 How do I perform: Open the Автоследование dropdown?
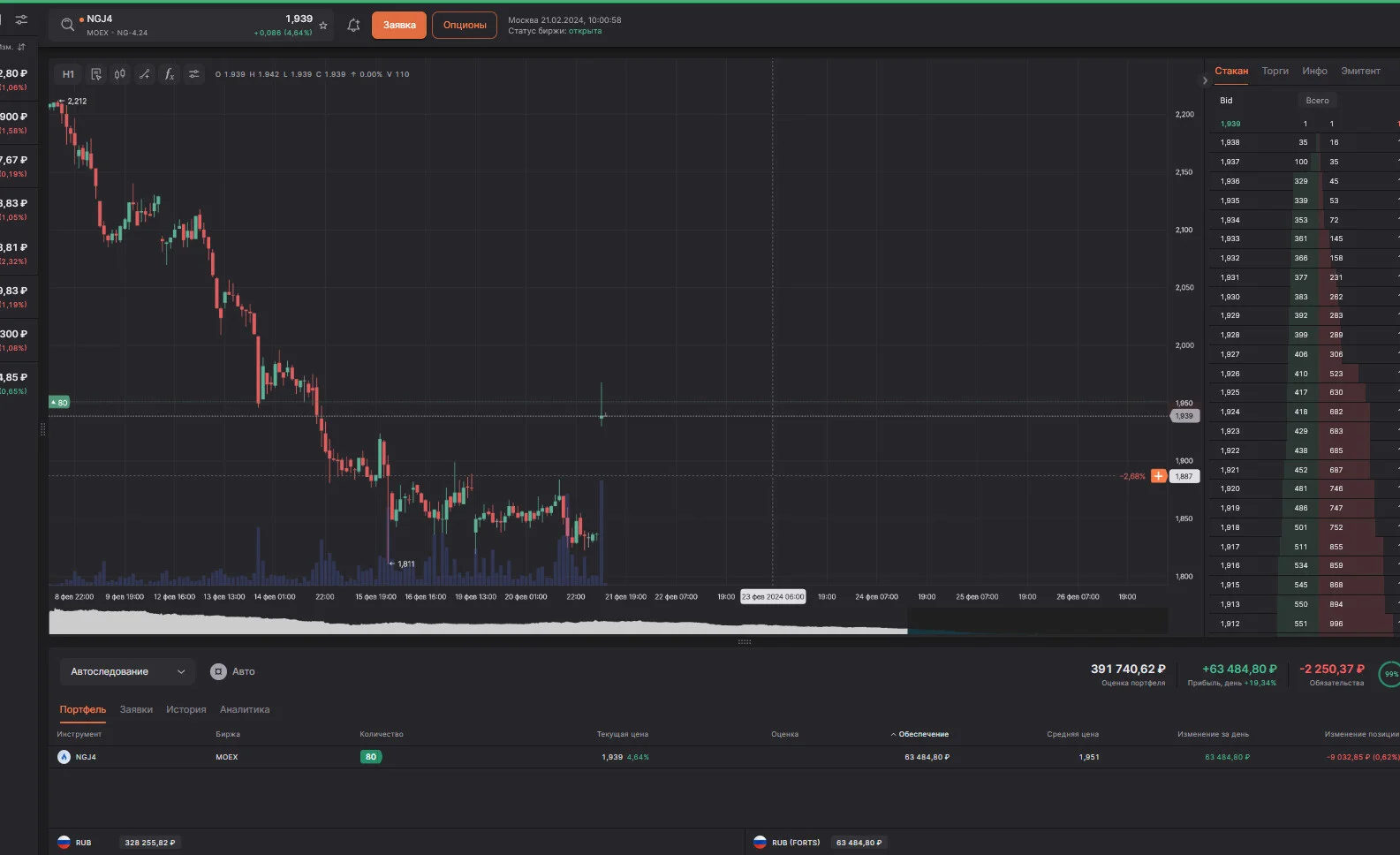[127, 671]
